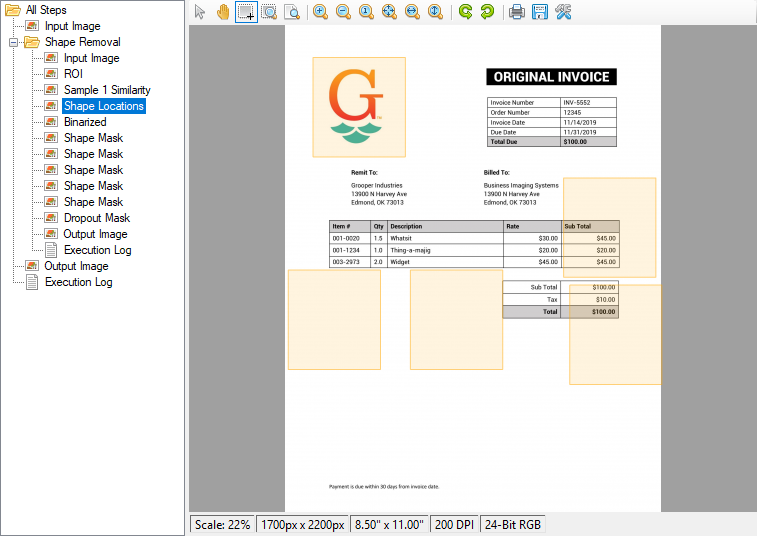Click the zoom out magnifier
This screenshot has height=536, width=757.
pyautogui.click(x=343, y=12)
